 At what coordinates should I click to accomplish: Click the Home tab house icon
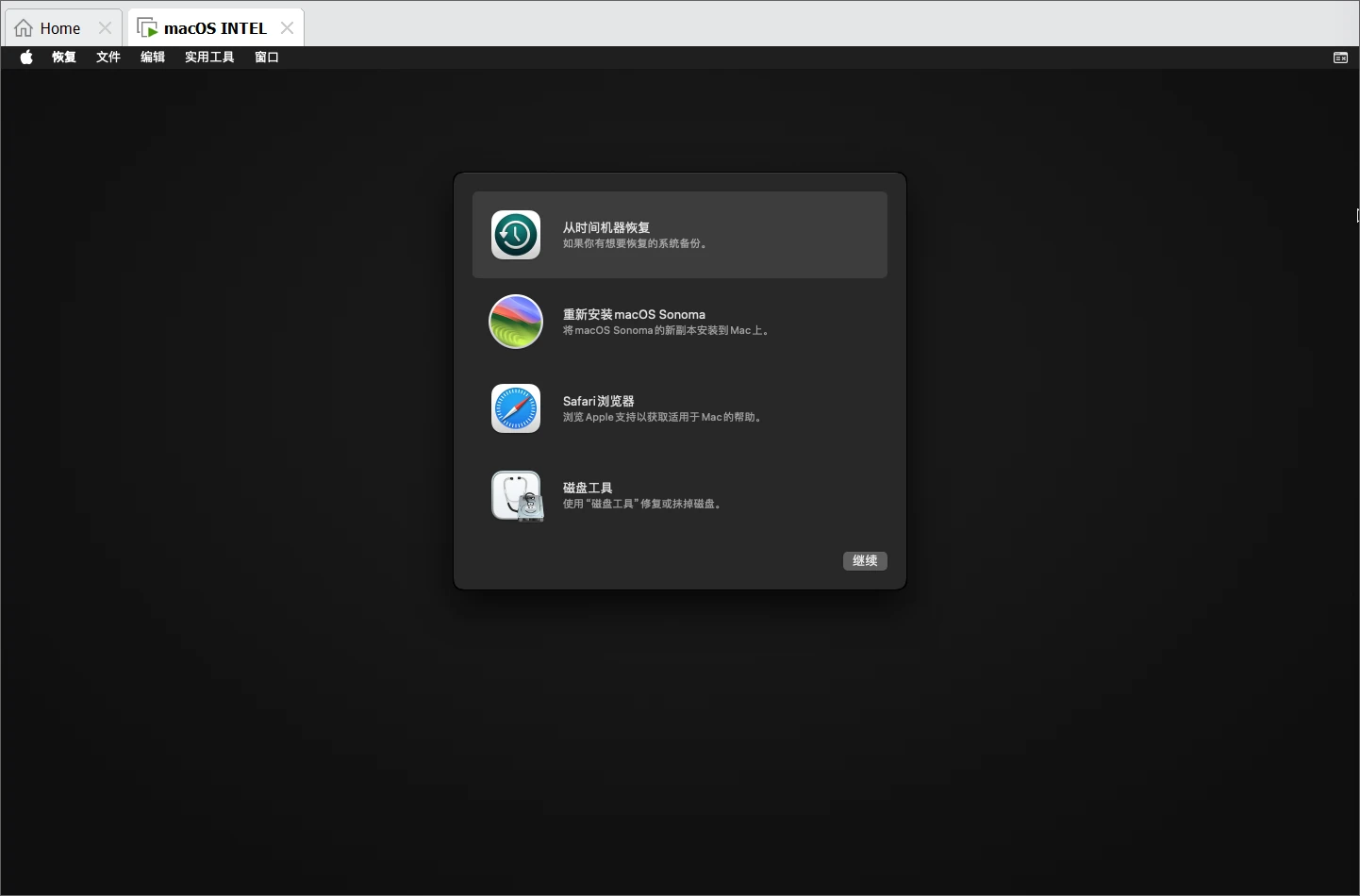[24, 28]
